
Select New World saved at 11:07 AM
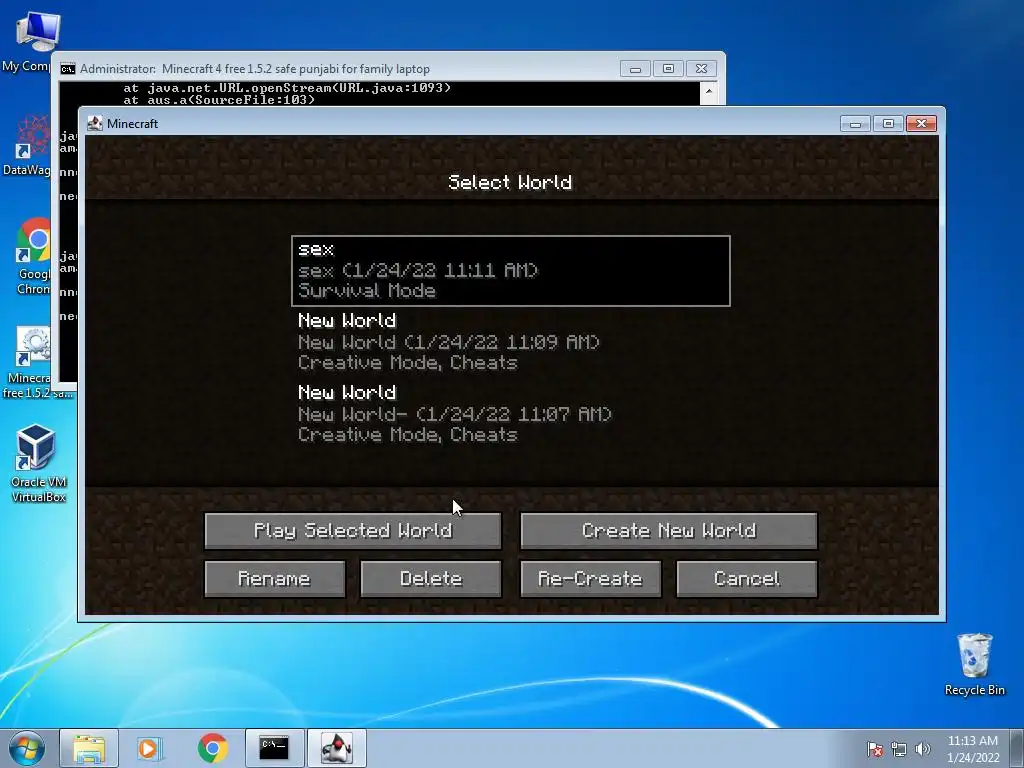pyautogui.click(x=511, y=413)
